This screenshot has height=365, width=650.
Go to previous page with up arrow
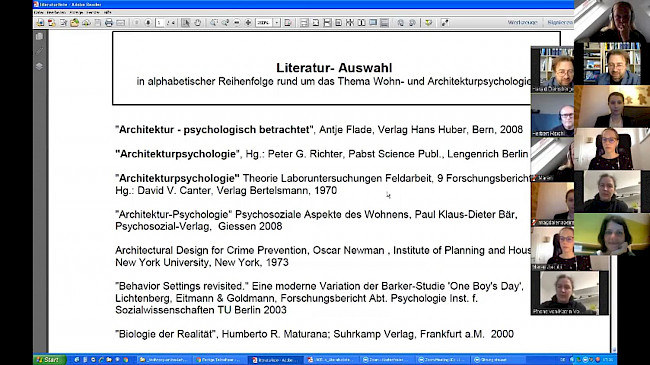point(136,22)
